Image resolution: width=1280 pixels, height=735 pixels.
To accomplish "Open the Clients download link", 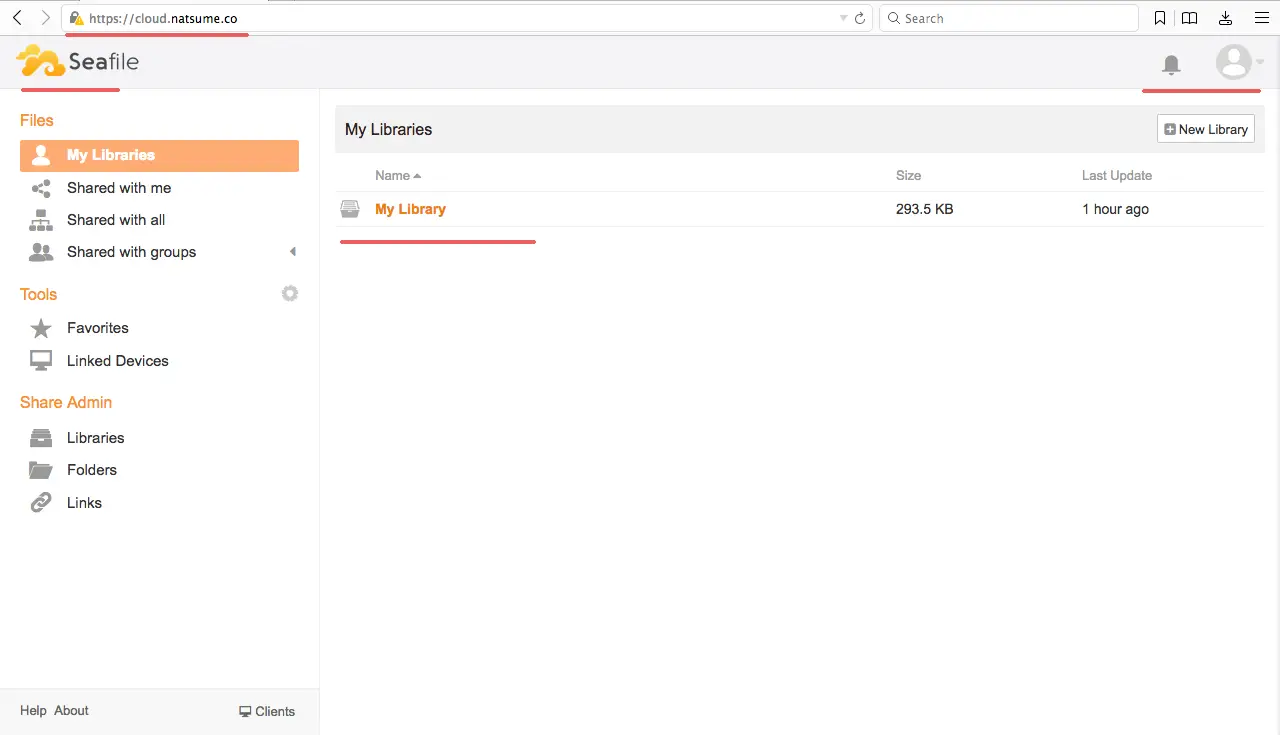I will 267,711.
